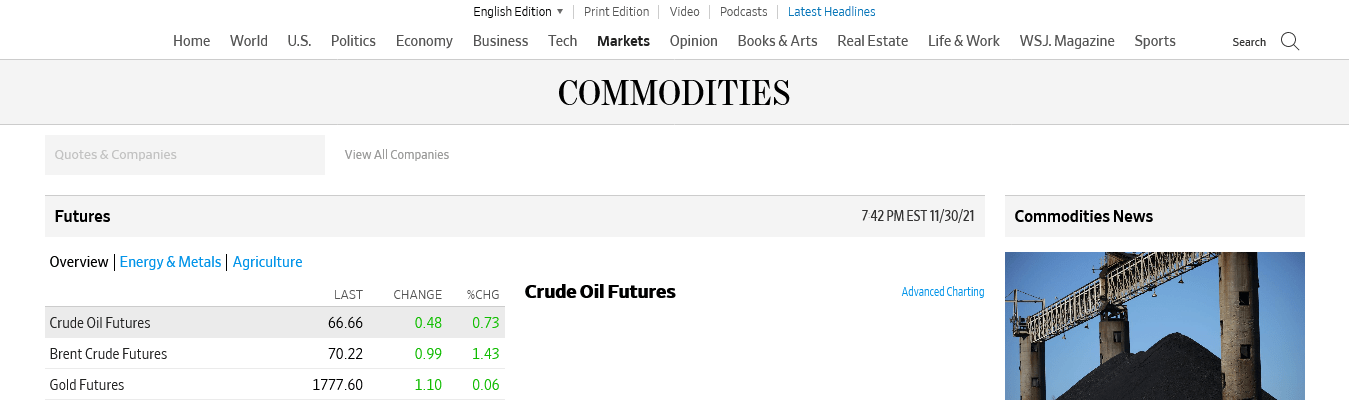
Task: Open Advanced Charting
Action: tap(942, 292)
